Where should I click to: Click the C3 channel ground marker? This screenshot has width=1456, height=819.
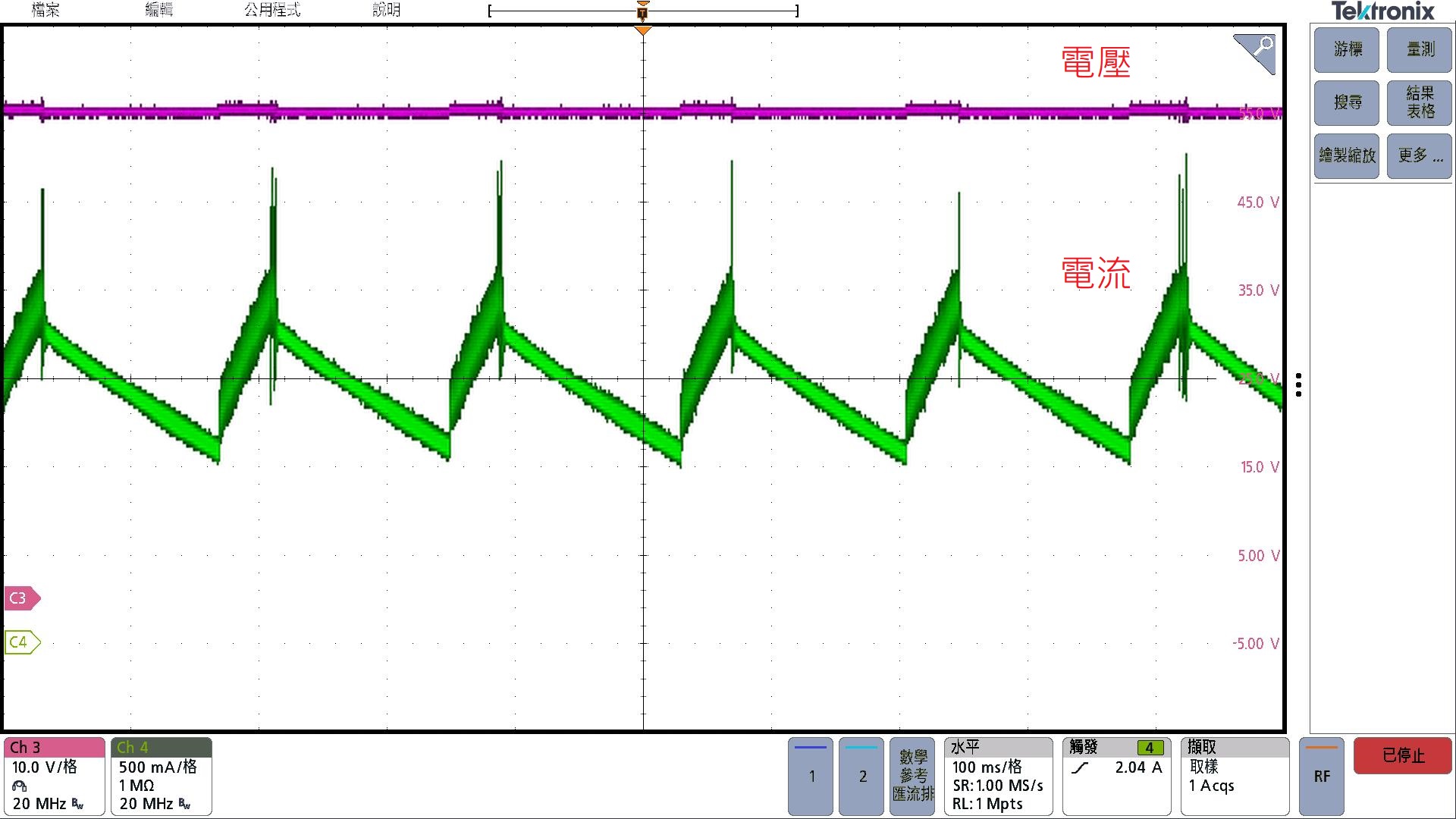(x=20, y=598)
